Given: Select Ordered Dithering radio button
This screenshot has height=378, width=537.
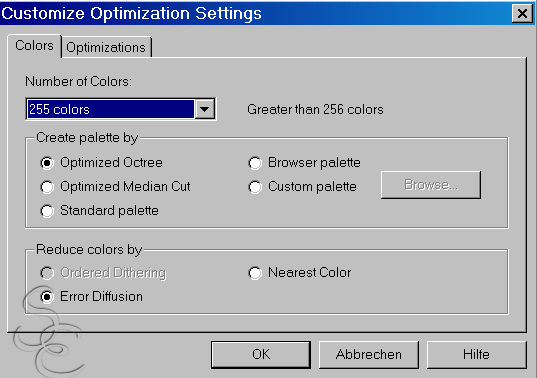Looking at the screenshot, I should [47, 273].
